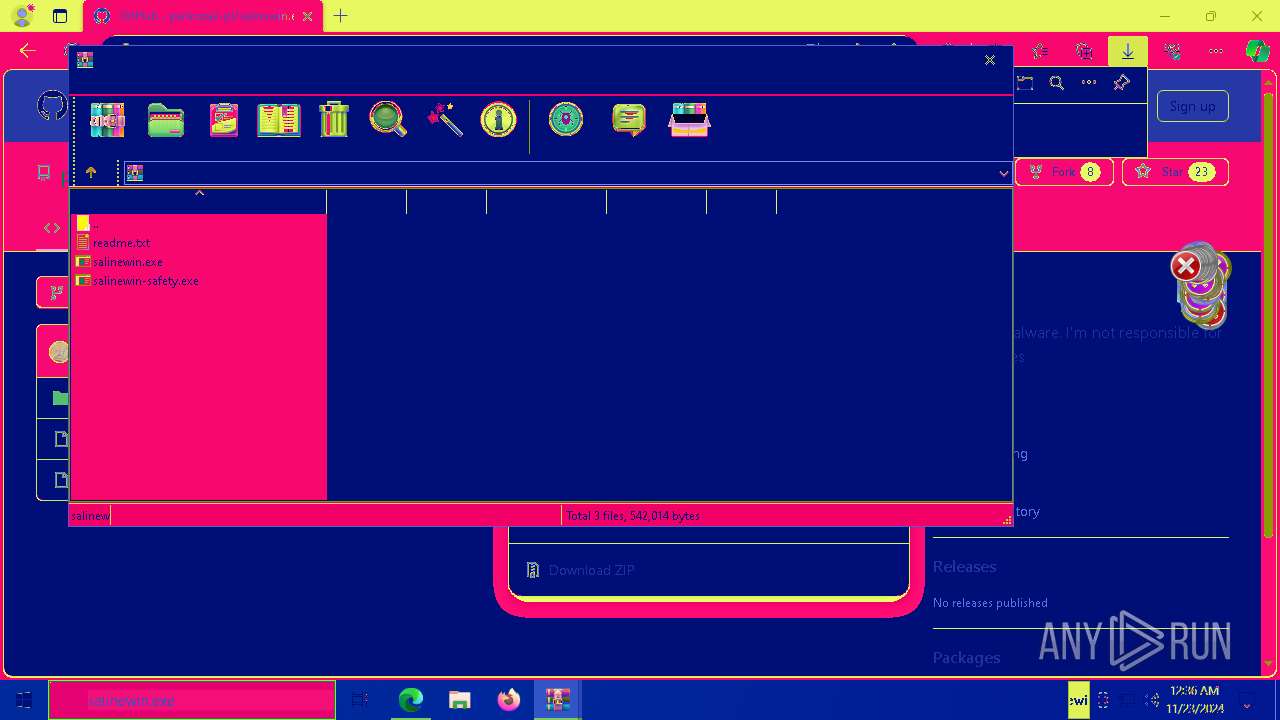The image size is (1280, 720).
Task: Click the WinRAR taskbar button
Action: pyautogui.click(x=557, y=700)
